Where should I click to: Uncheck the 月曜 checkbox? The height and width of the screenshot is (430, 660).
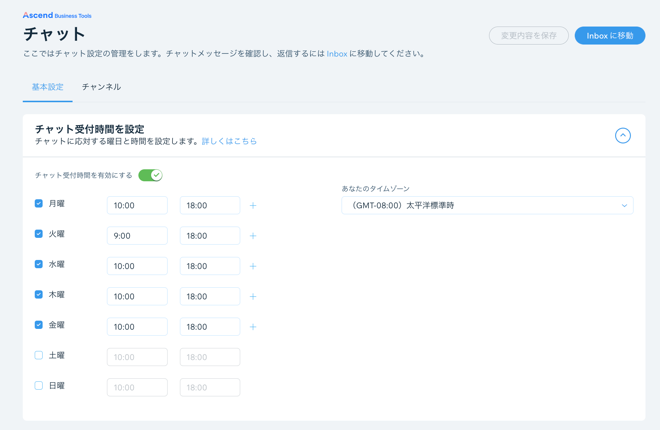pyautogui.click(x=39, y=204)
